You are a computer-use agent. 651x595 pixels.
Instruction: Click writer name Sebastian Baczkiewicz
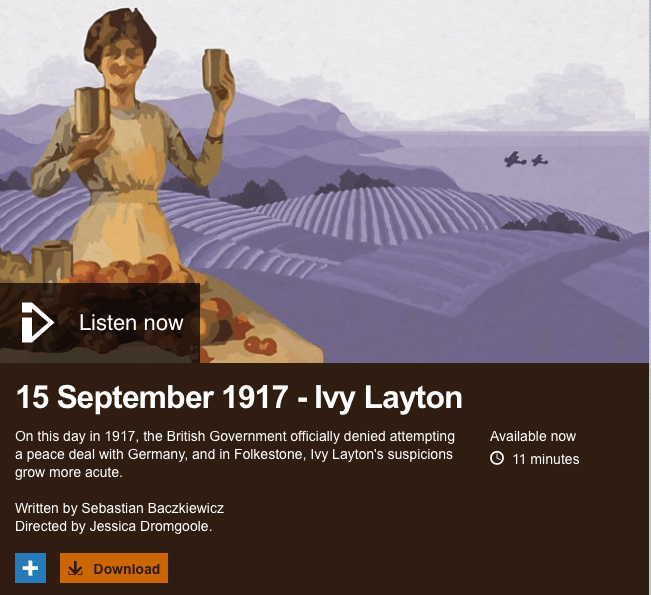coord(152,508)
